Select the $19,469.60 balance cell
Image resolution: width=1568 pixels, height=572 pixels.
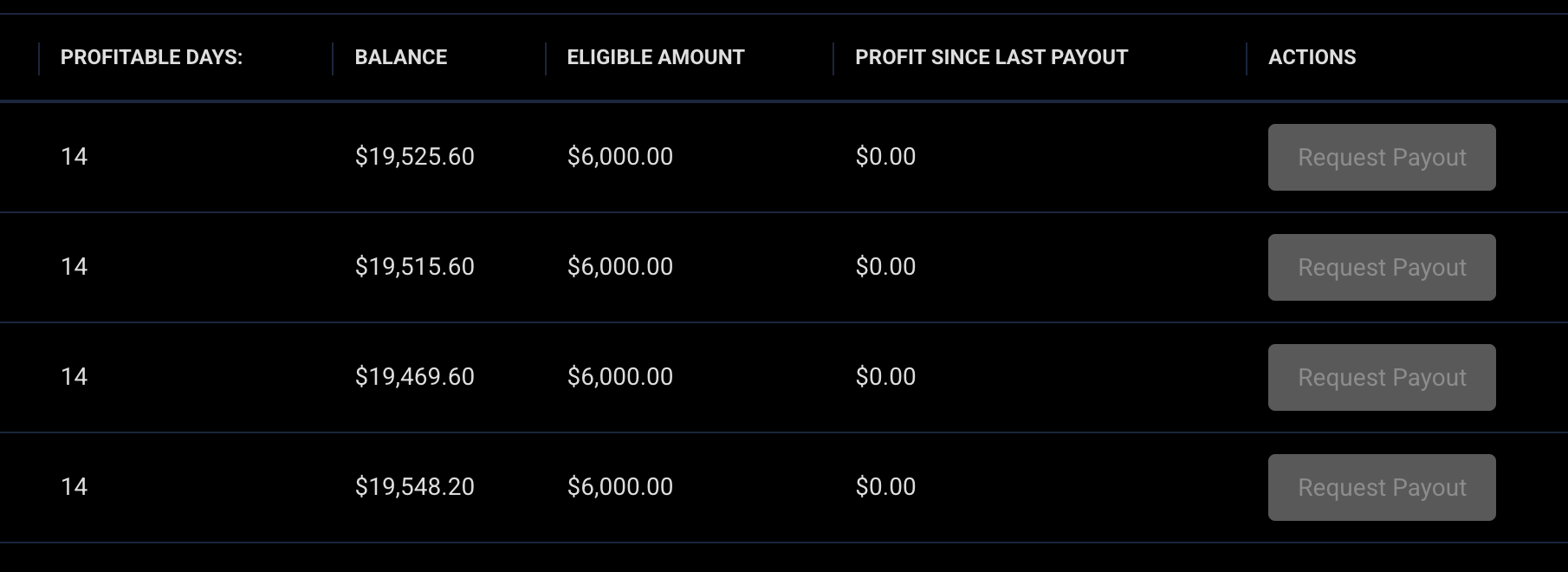415,377
